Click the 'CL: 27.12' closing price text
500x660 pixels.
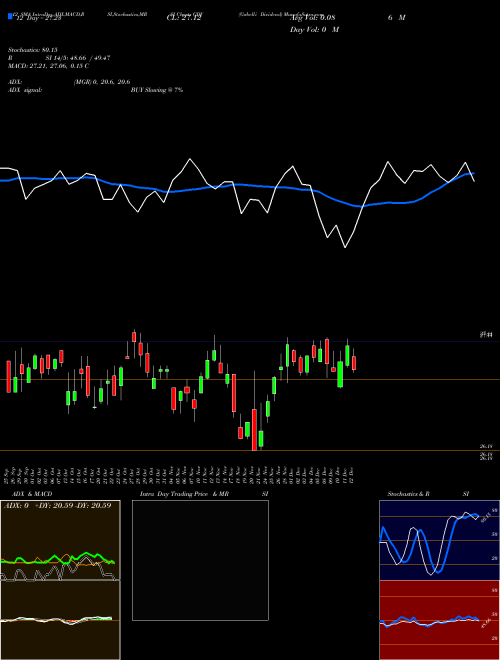[x=184, y=18]
